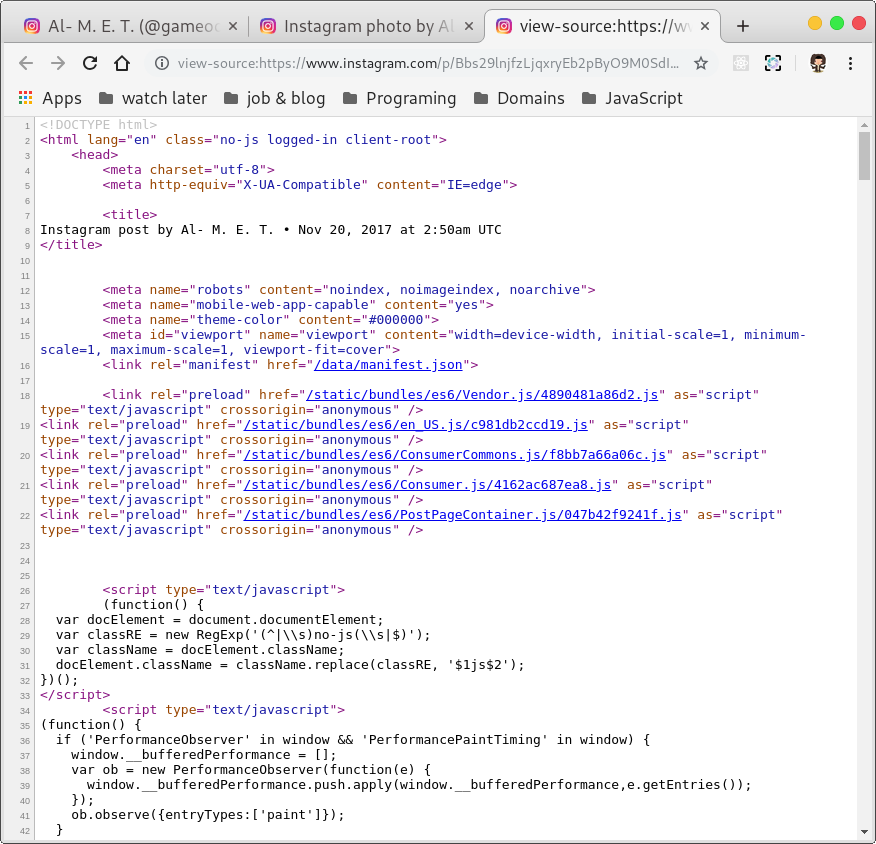Bookmark this page with the star icon
This screenshot has width=876, height=844.
[x=701, y=63]
